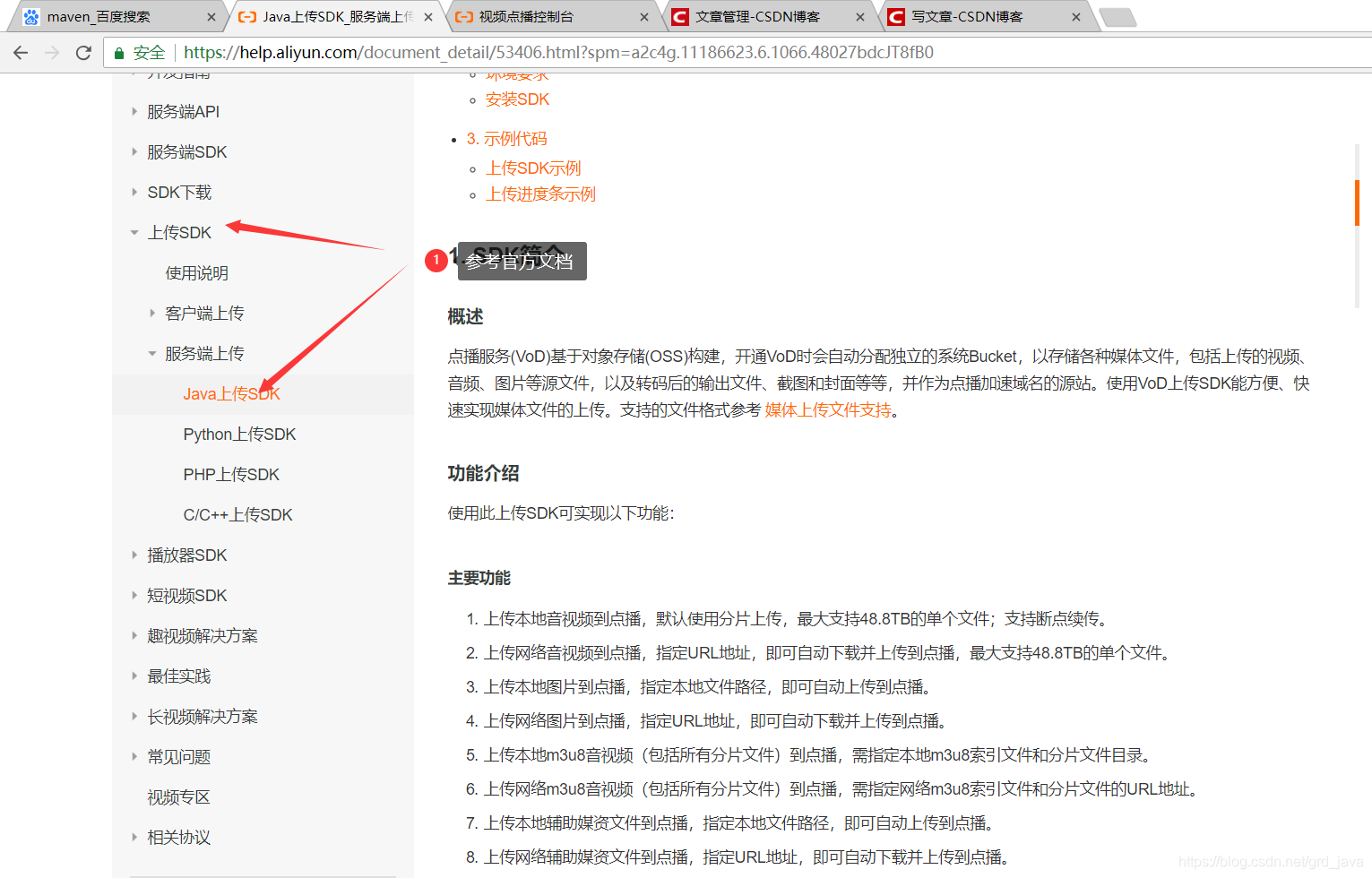Expand the 趣视频解决方案 sidebar arrow
Viewport: 1372px width, 878px height.
click(134, 636)
